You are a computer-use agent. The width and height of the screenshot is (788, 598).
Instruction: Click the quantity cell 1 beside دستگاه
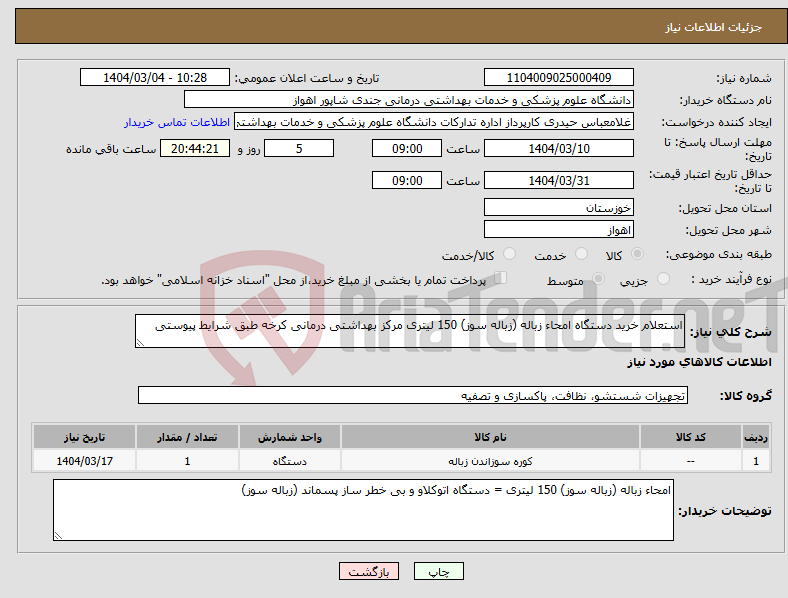point(187,461)
